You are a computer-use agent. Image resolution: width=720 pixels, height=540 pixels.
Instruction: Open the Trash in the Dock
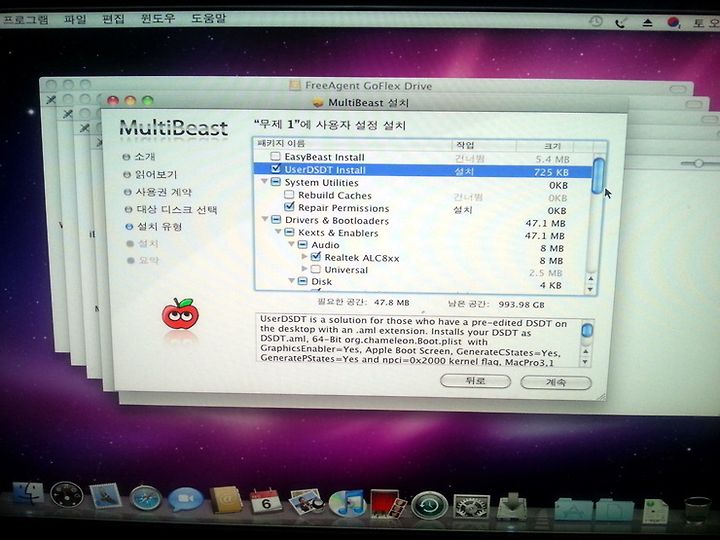pos(697,510)
